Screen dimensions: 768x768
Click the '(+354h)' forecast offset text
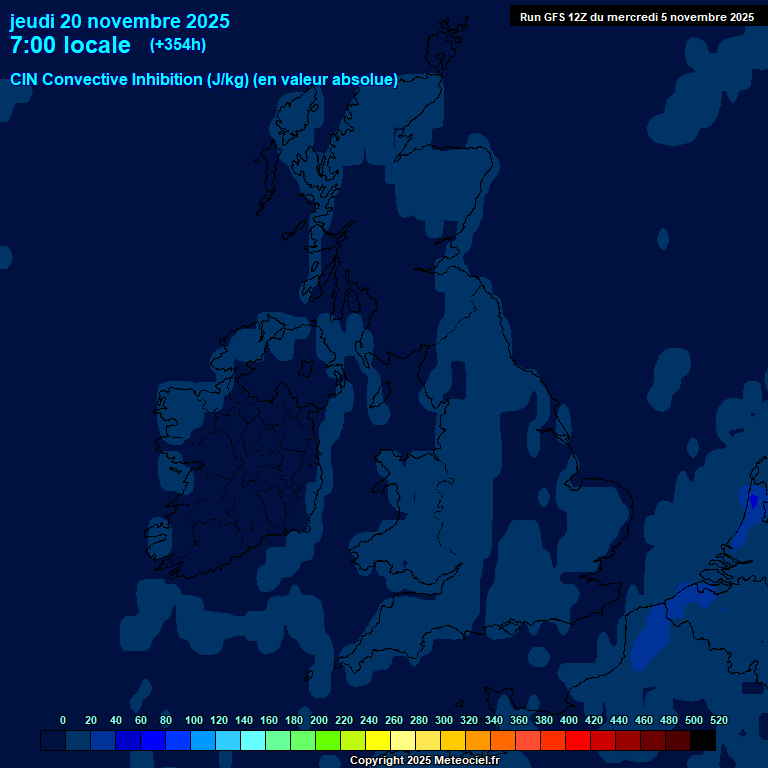tap(178, 45)
